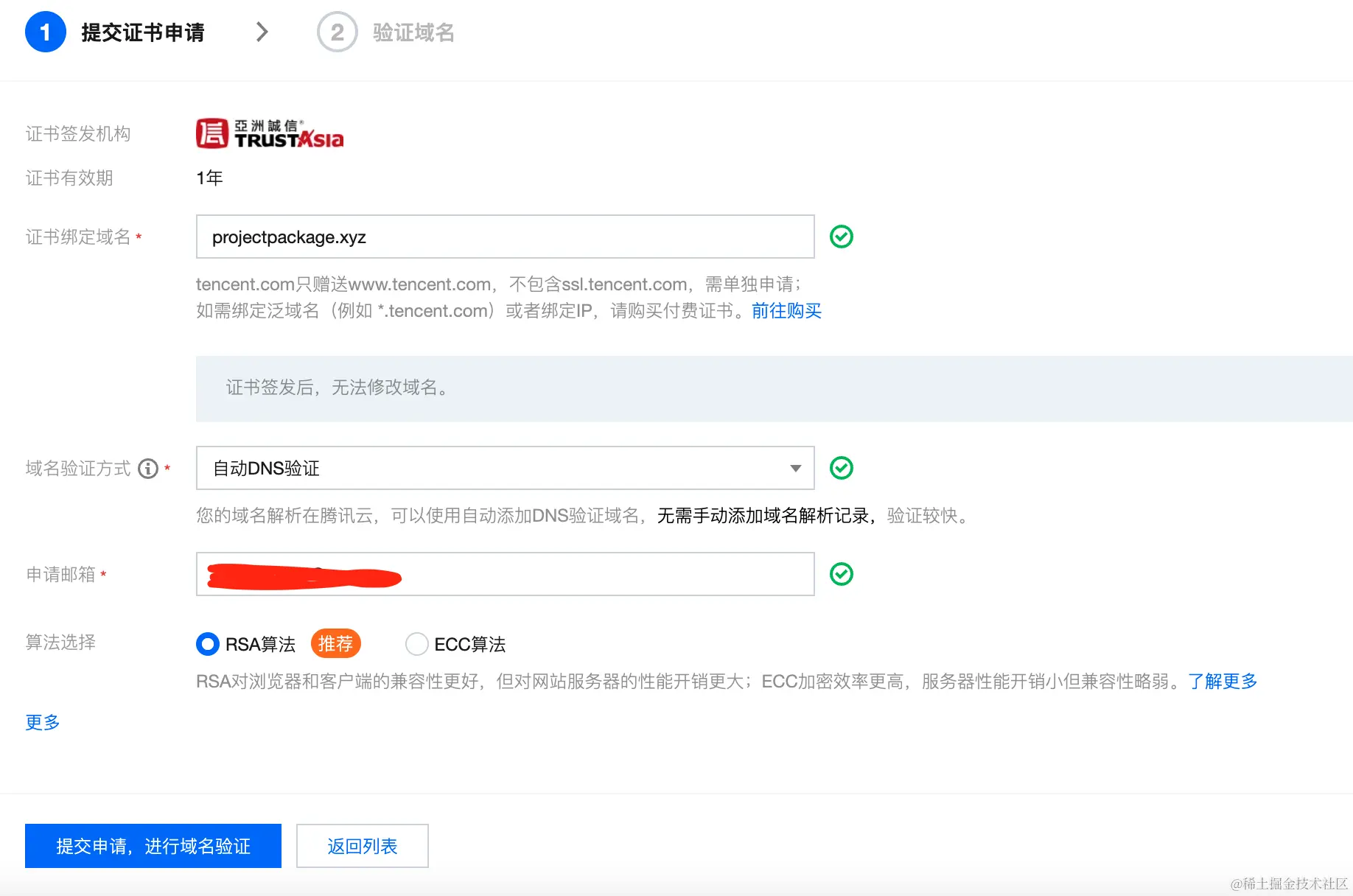The height and width of the screenshot is (896, 1353).
Task: Click the orange 推荐 badge
Action: (x=335, y=643)
